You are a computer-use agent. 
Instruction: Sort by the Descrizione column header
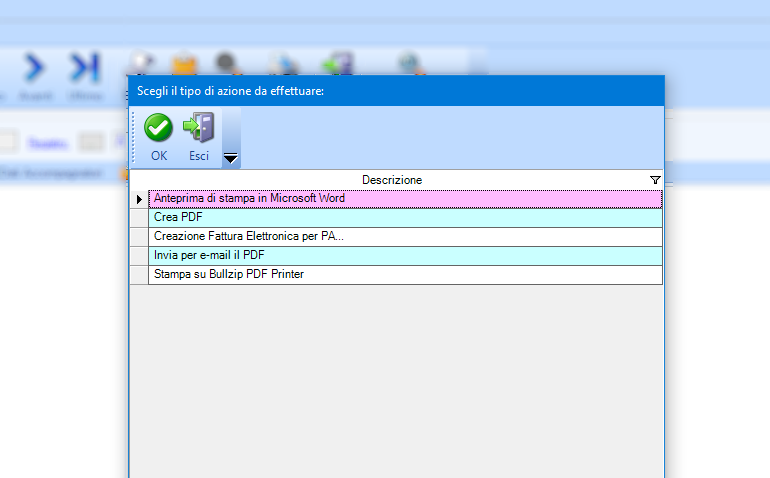(392, 180)
